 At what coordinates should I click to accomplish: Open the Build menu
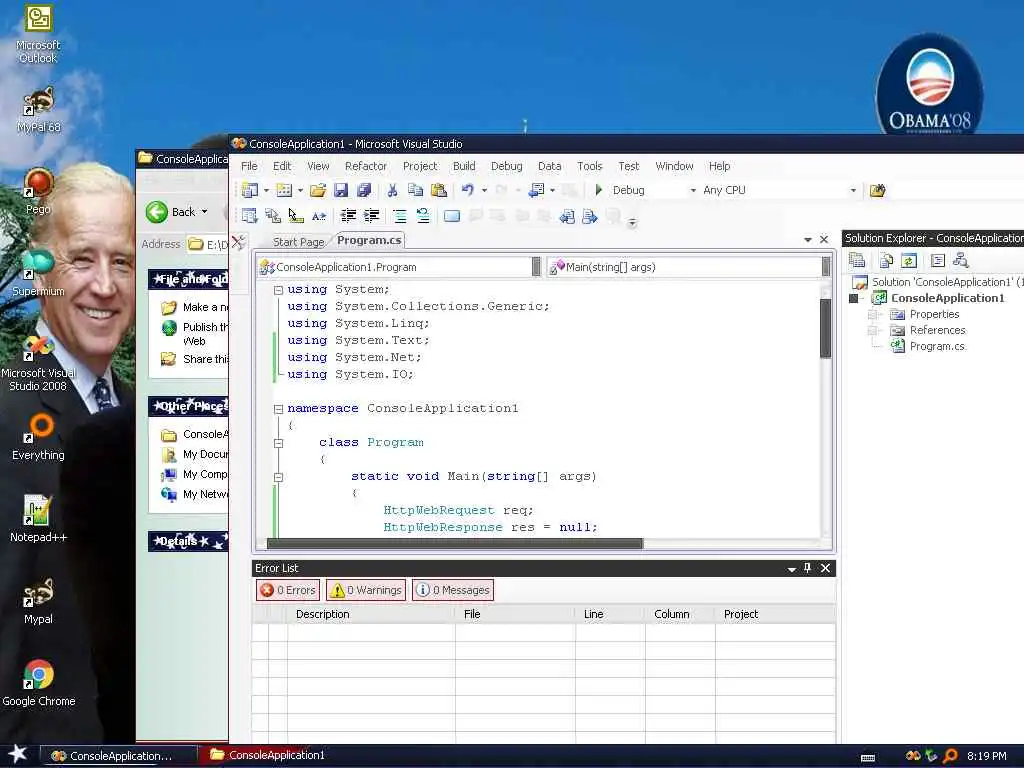pos(464,166)
